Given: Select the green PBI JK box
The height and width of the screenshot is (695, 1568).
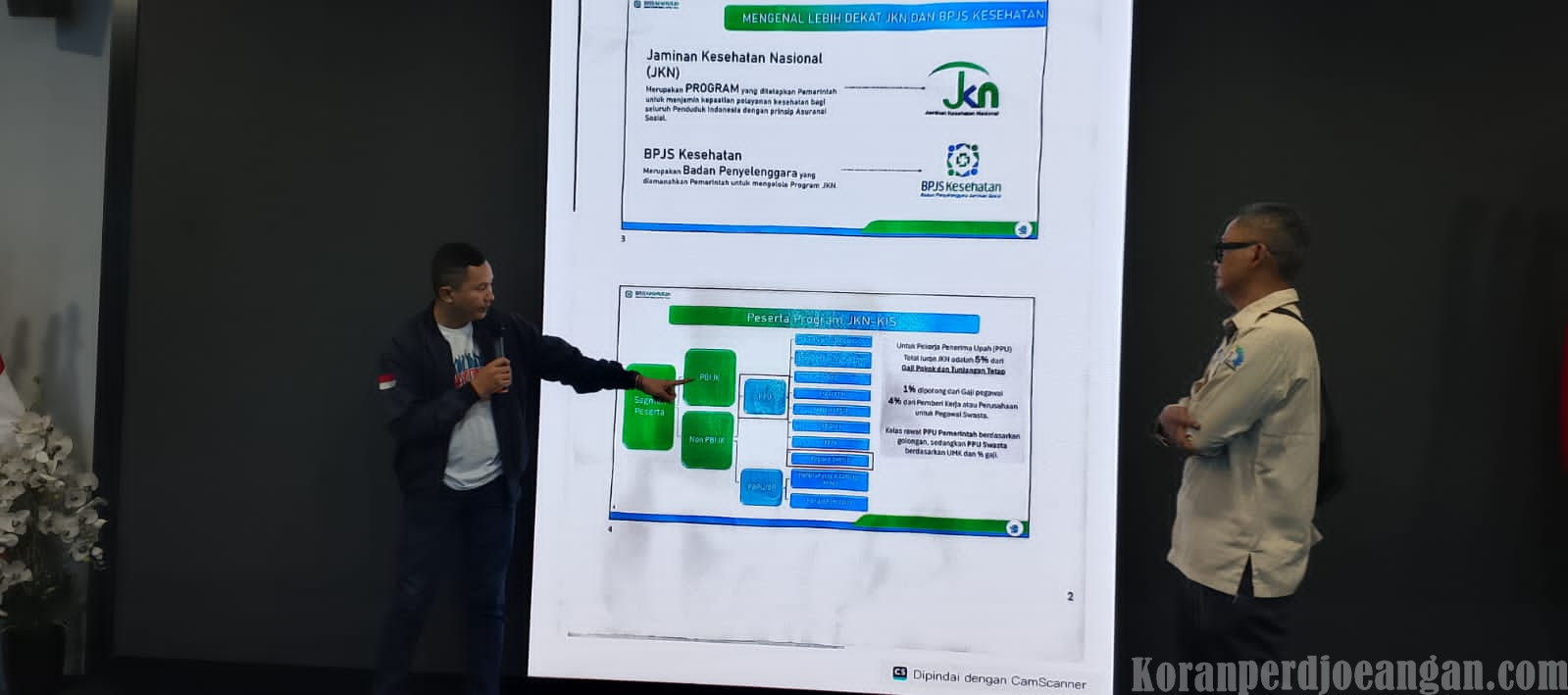Looking at the screenshot, I should pyautogui.click(x=710, y=377).
